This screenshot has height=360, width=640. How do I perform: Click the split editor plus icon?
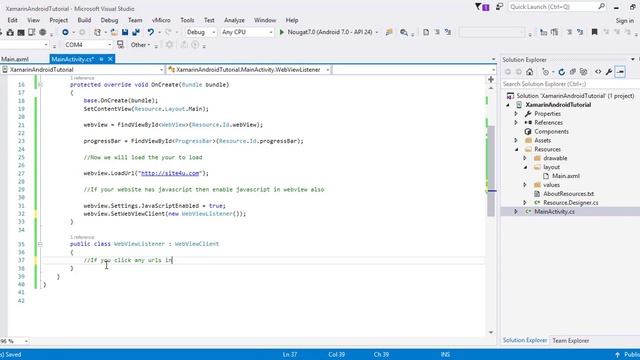click(491, 80)
